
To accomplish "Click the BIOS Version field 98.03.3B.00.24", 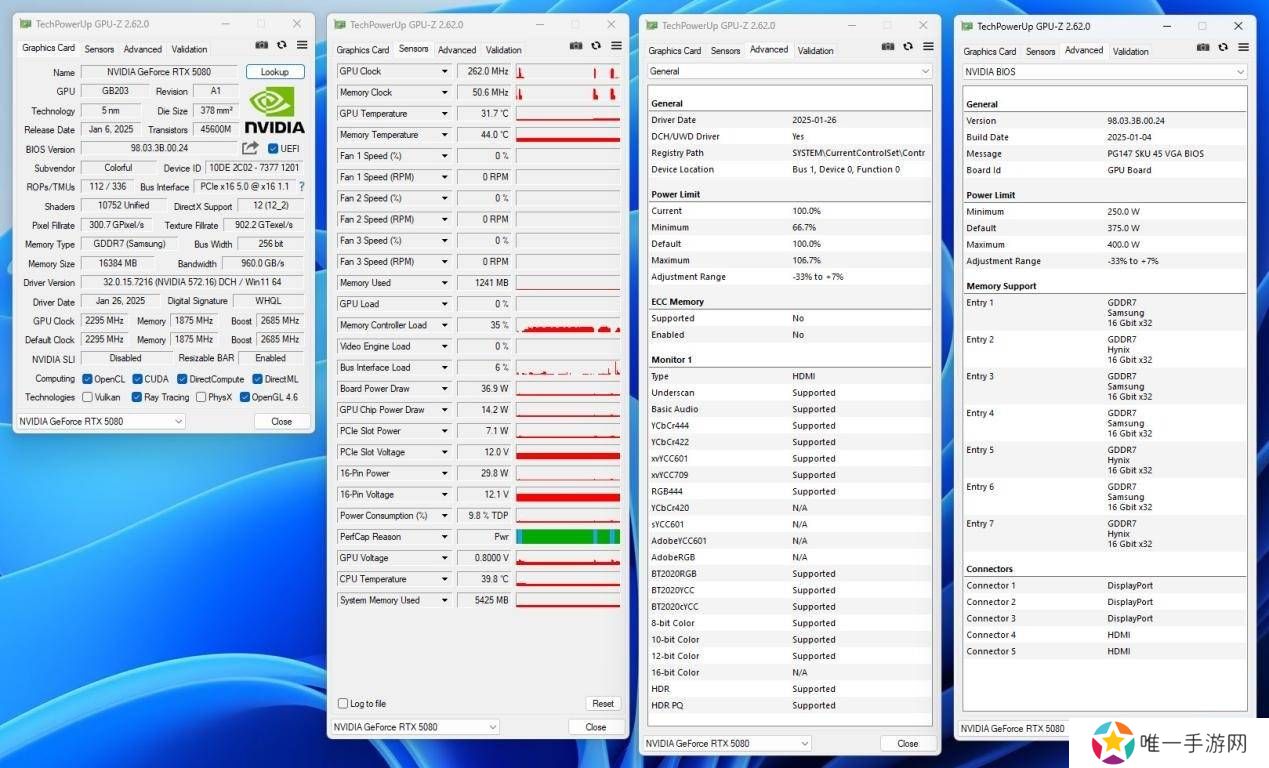I will click(159, 148).
